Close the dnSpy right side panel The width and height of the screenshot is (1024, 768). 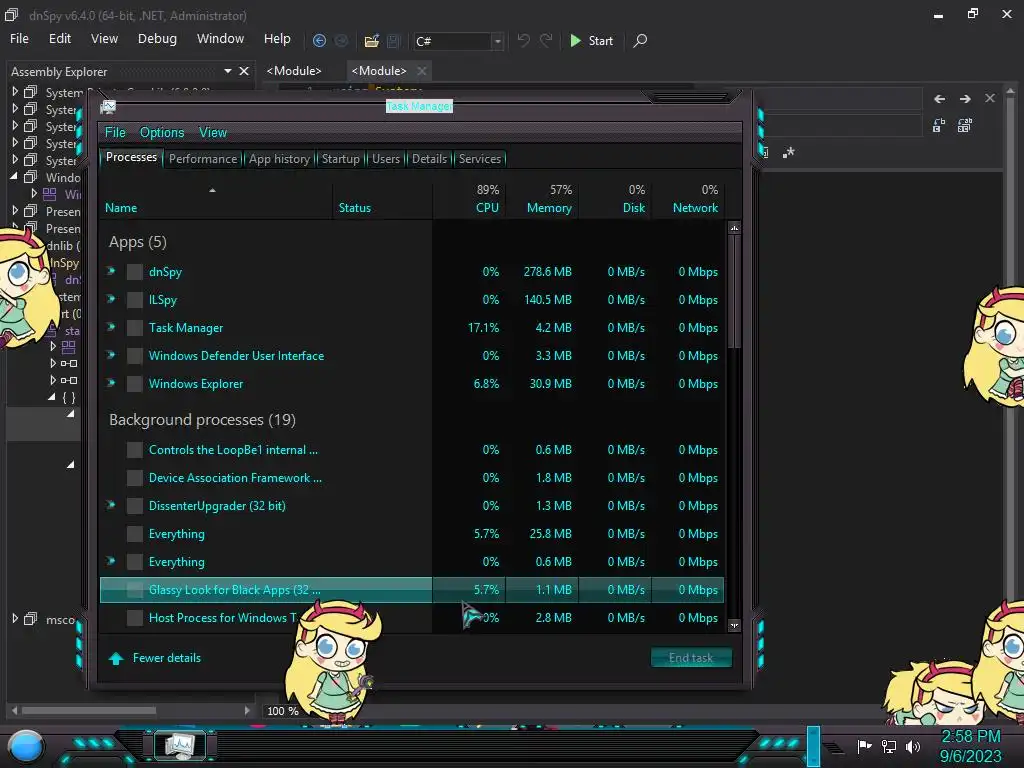tap(990, 98)
